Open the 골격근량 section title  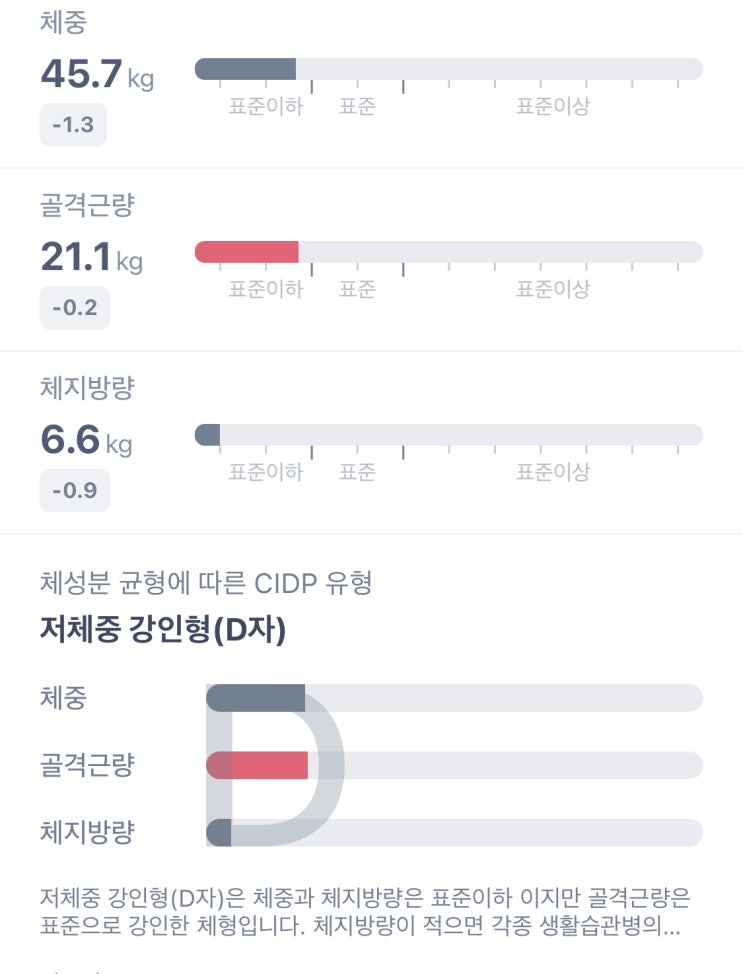click(87, 205)
